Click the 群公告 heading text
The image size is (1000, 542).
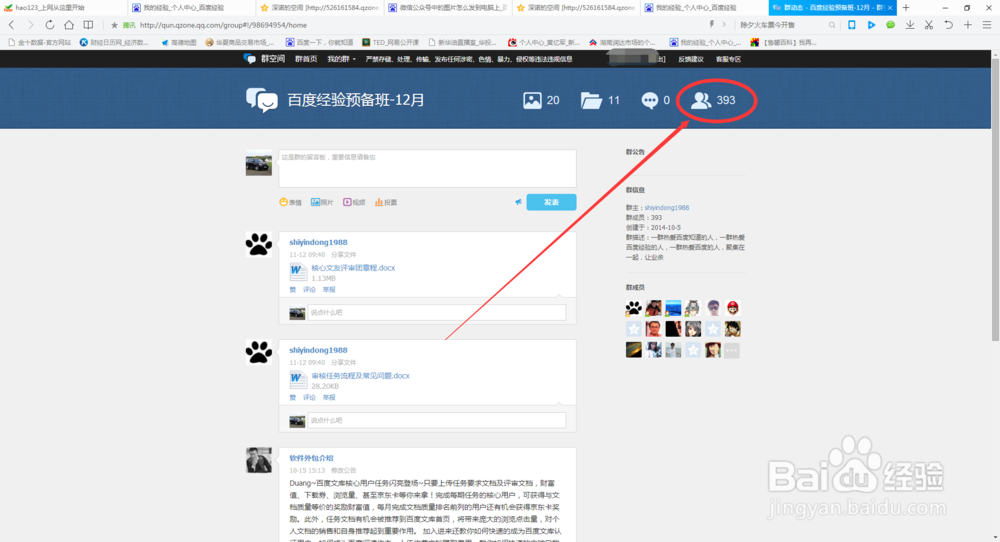pyautogui.click(x=635, y=152)
